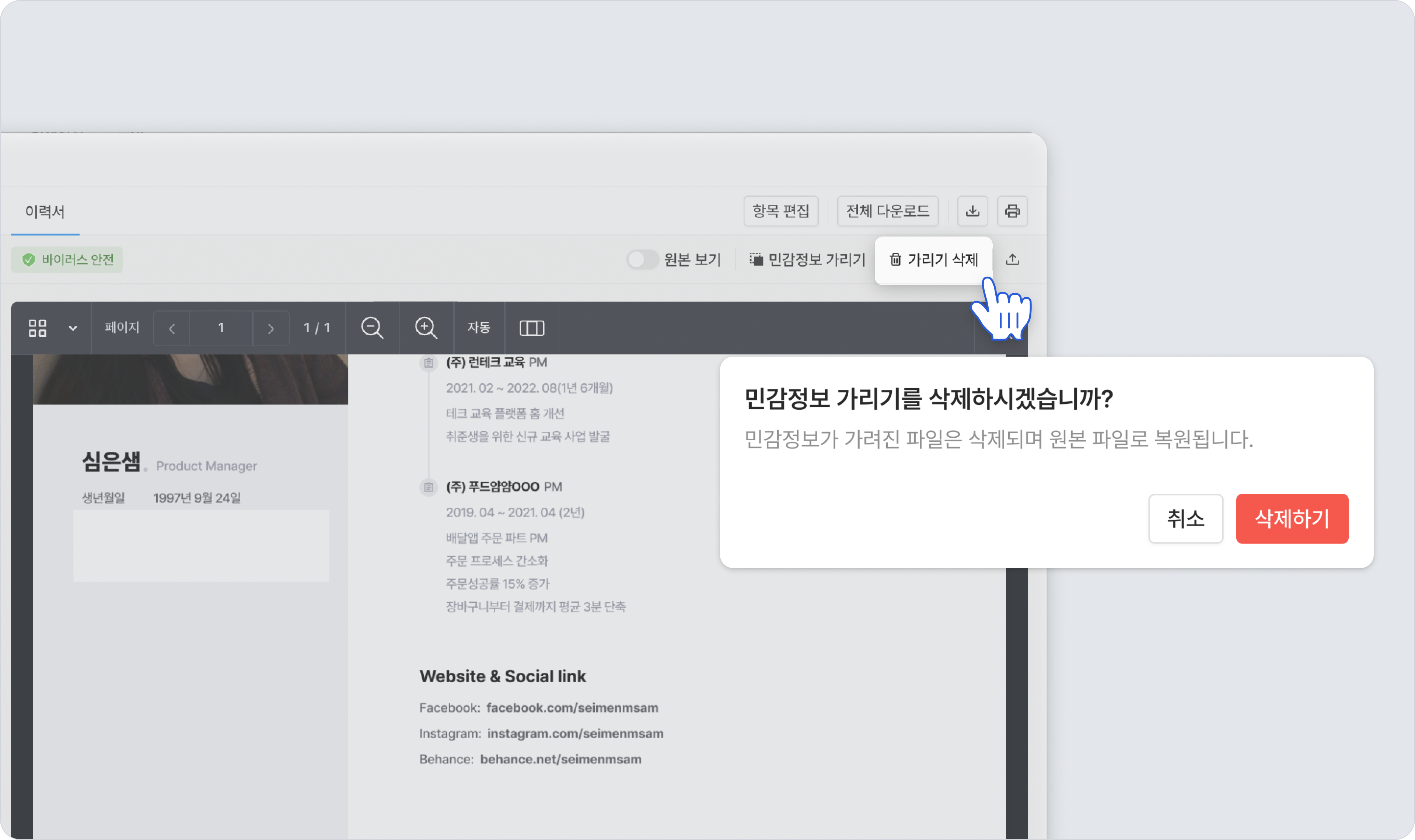Screen dimensions: 1415x840
Task: Click the 페이지 label in the viewer toolbar
Action: click(122, 328)
